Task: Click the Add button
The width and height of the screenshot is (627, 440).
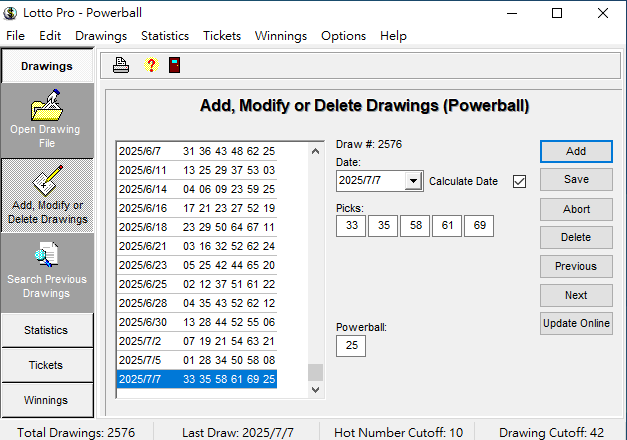Action: coord(576,151)
